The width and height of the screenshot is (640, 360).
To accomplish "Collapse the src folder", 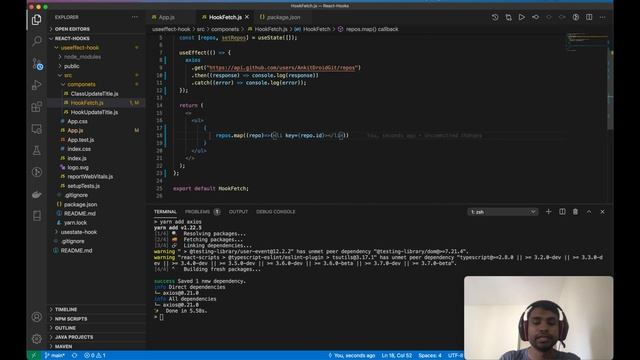I will pos(67,75).
